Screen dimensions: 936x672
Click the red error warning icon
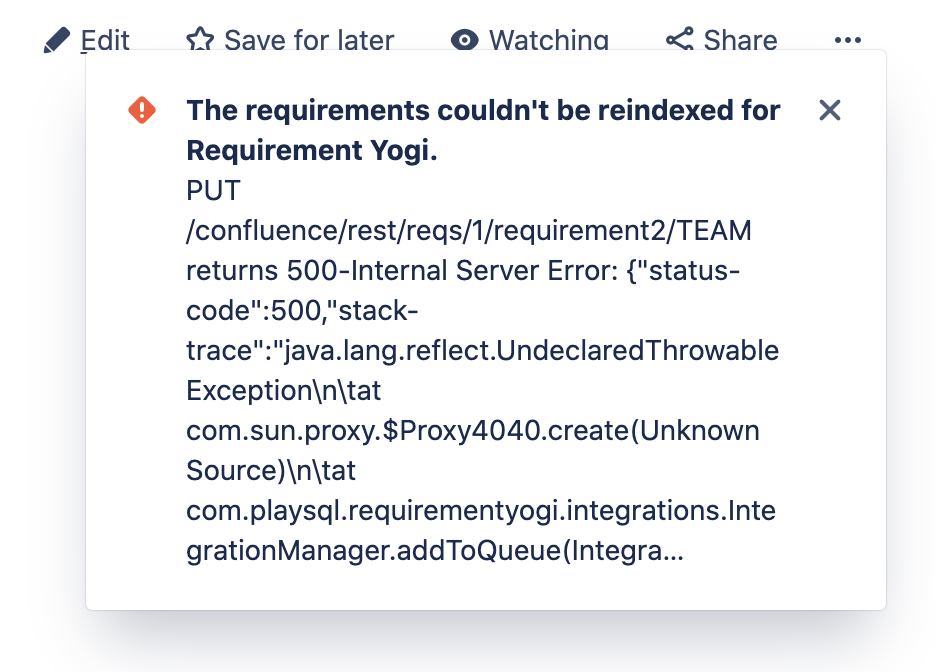click(x=142, y=110)
